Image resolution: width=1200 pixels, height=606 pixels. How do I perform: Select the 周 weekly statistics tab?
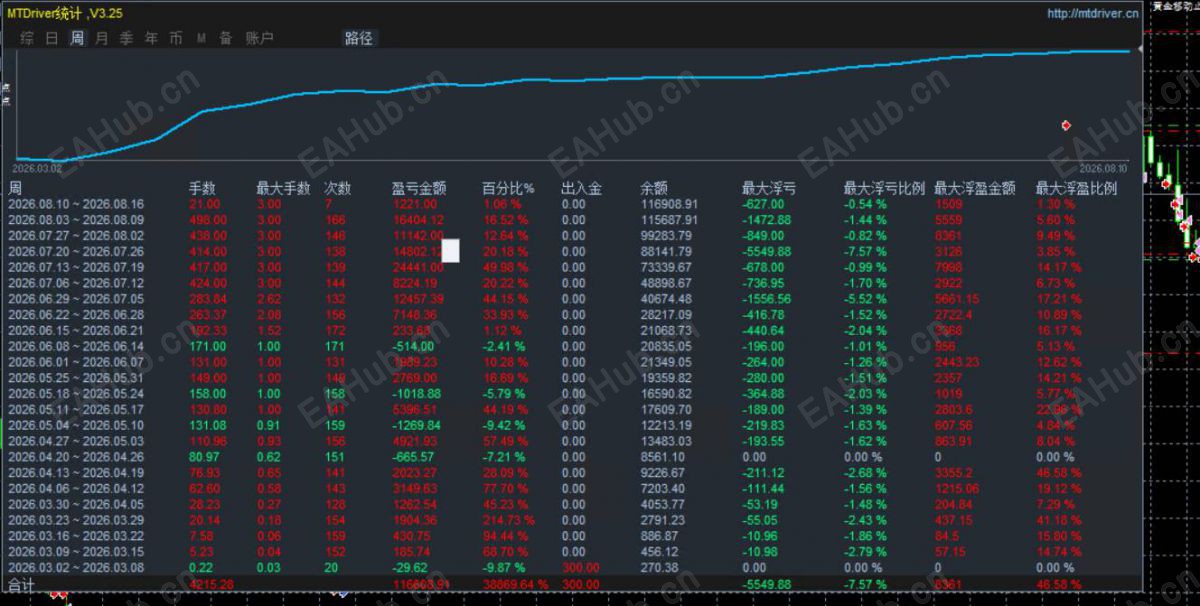pyautogui.click(x=77, y=38)
